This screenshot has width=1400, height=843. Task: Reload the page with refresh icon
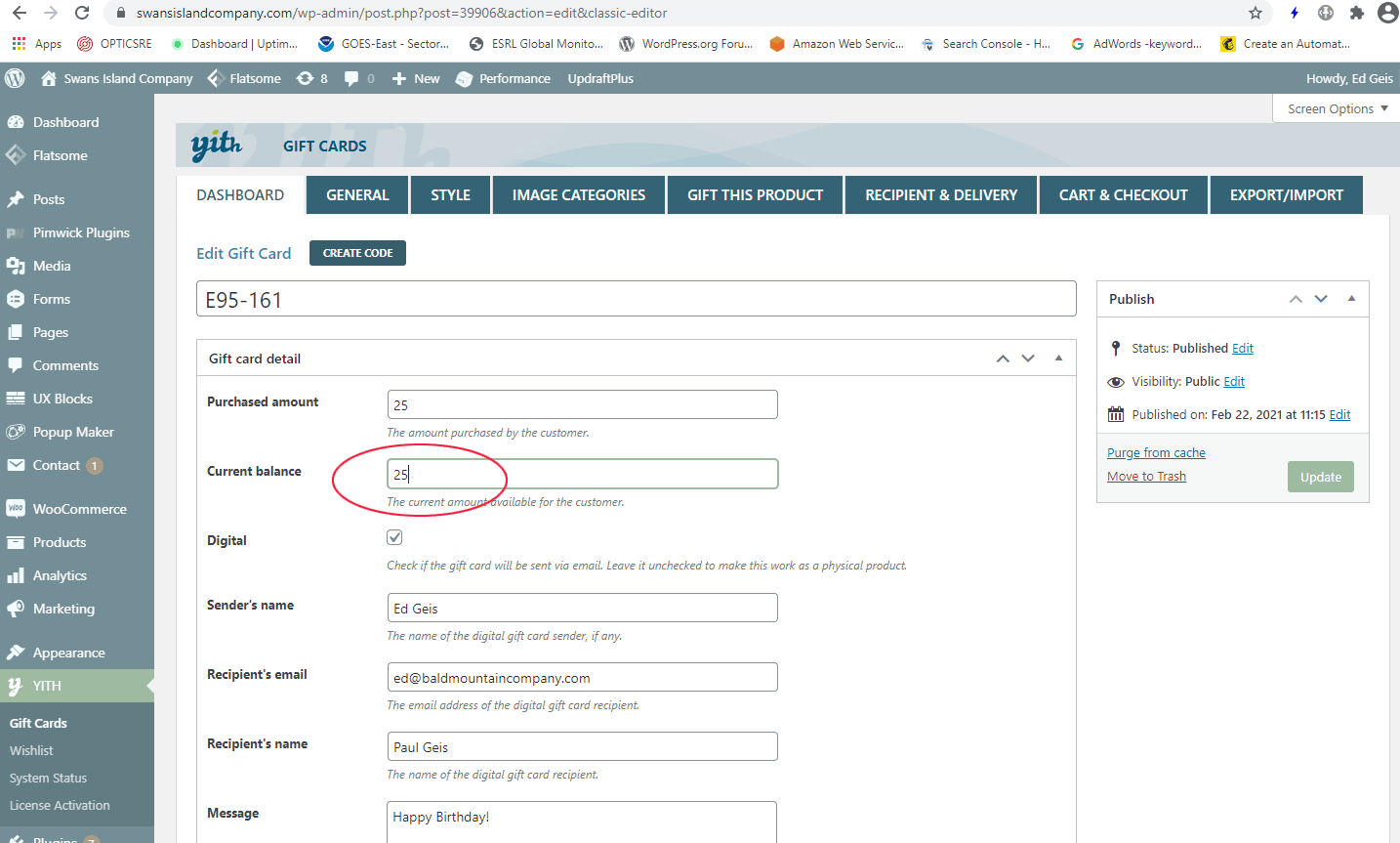coord(82,13)
